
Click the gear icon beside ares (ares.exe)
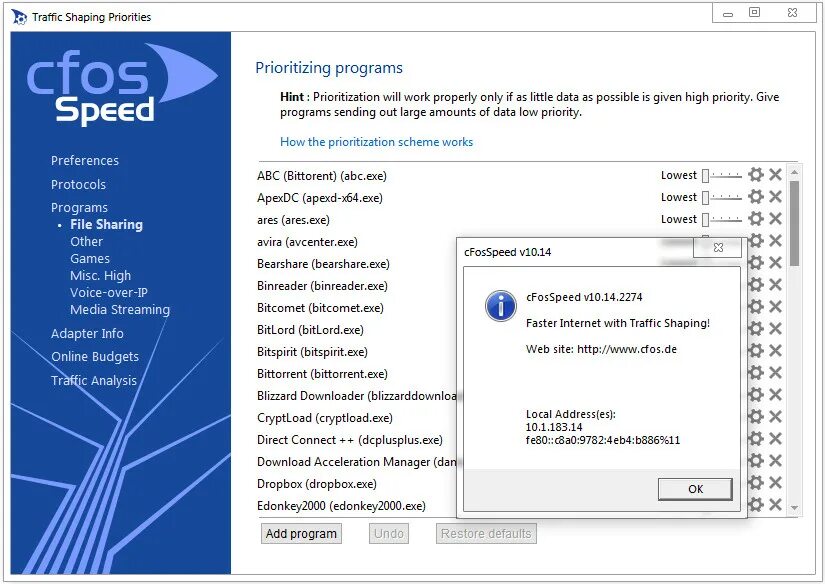pyautogui.click(x=756, y=219)
